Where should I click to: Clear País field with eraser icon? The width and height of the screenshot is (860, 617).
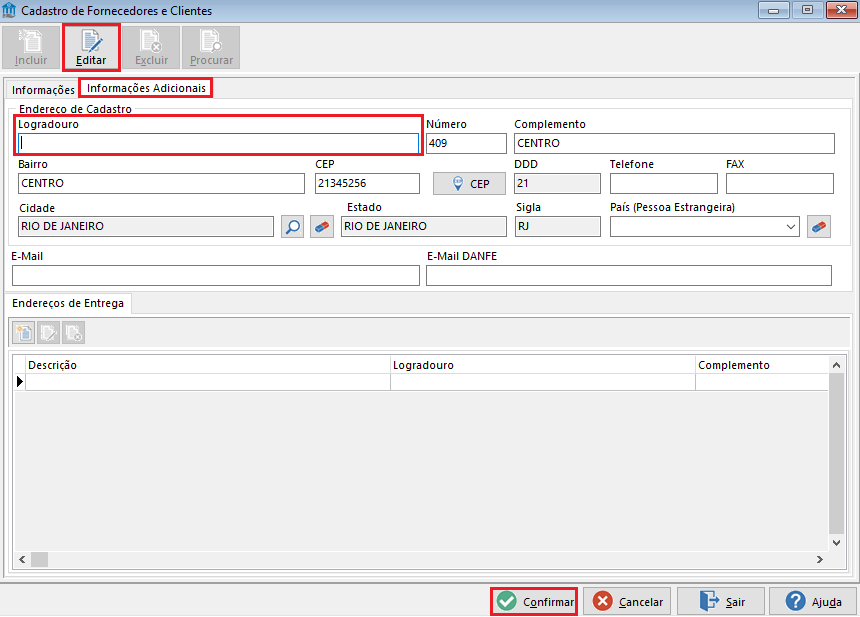(x=819, y=227)
